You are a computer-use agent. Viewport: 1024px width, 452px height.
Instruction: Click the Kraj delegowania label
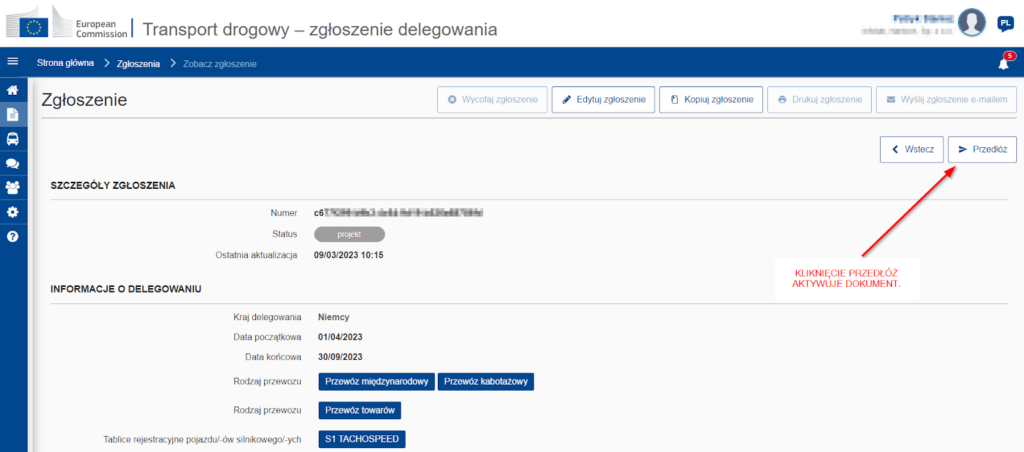267,317
